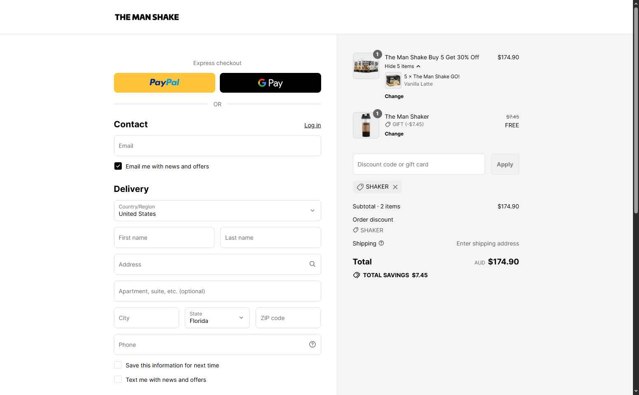Screen dimensions: 639x395
Task: Click the Subtotal - 2 items text
Action: [376, 207]
